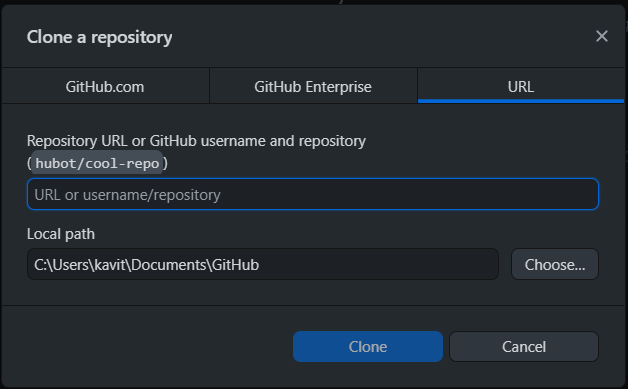The width and height of the screenshot is (628, 389).
Task: Click the hubot/cool-repo example text
Action: coord(97,163)
